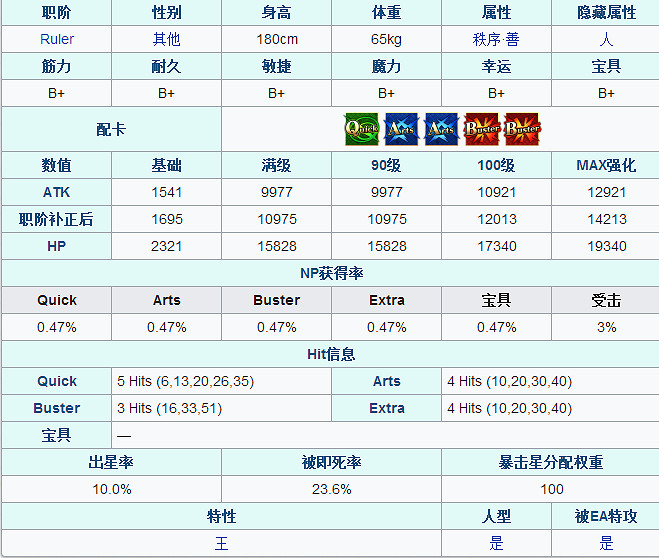The height and width of the screenshot is (558, 659).
Task: Click the Hit信息 section header
Action: click(x=329, y=354)
